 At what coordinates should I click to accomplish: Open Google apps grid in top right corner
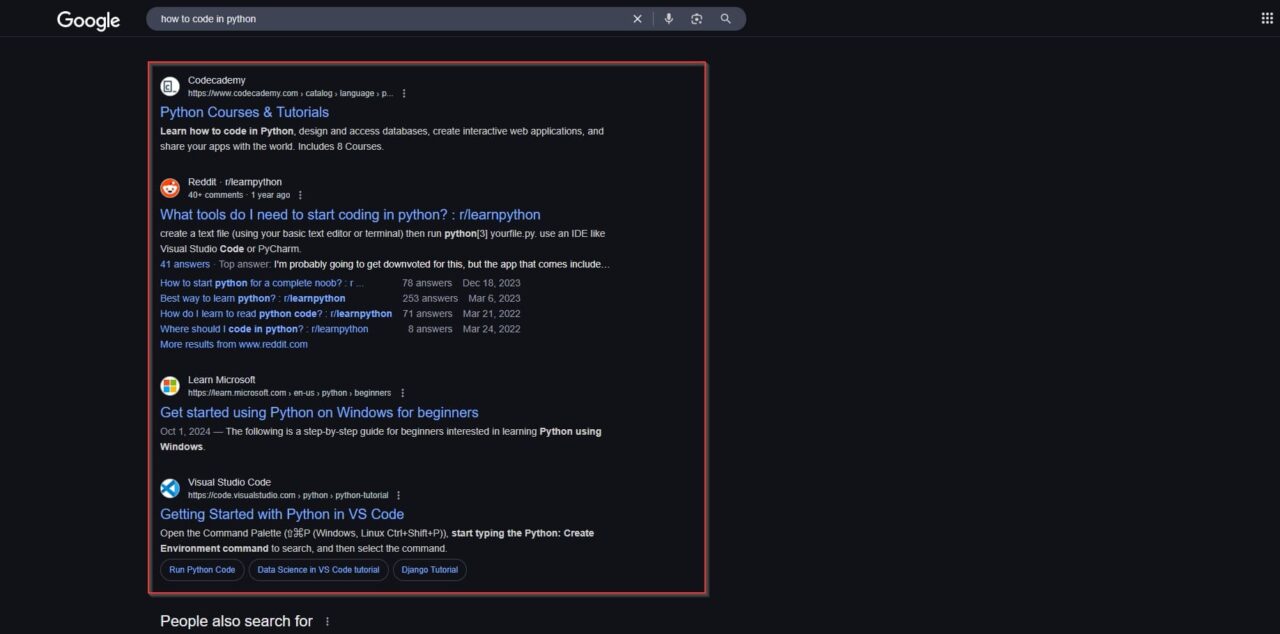tap(1265, 17)
